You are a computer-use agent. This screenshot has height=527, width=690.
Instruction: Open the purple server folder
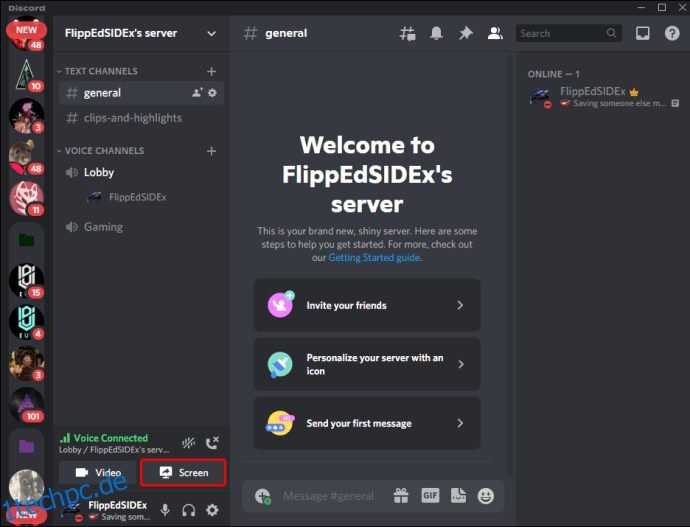(x=26, y=446)
